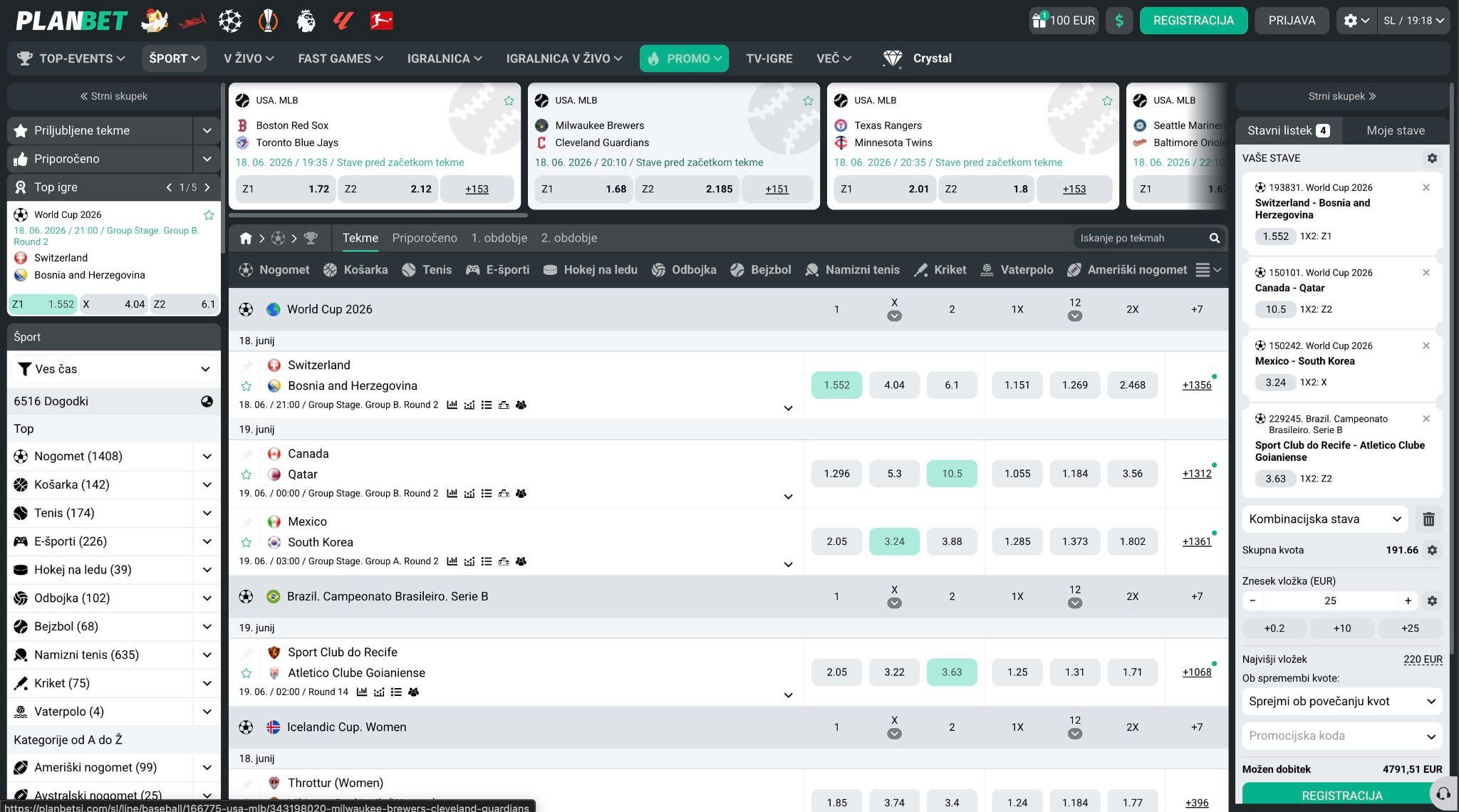
Task: Open the V ŽIVO menu
Action: click(249, 58)
